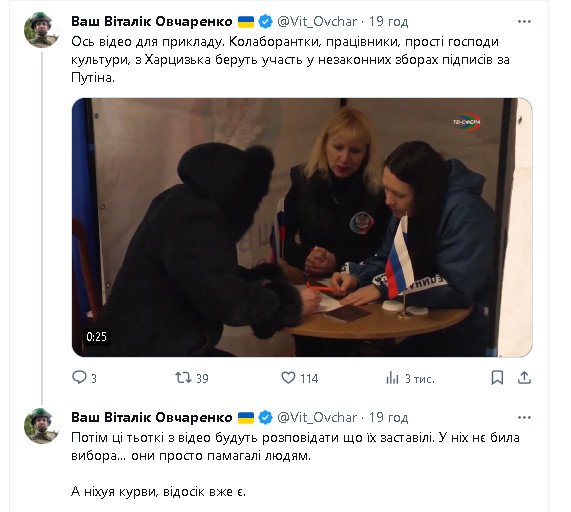
Task: Open the second tweet's author avatar
Action: (41, 426)
